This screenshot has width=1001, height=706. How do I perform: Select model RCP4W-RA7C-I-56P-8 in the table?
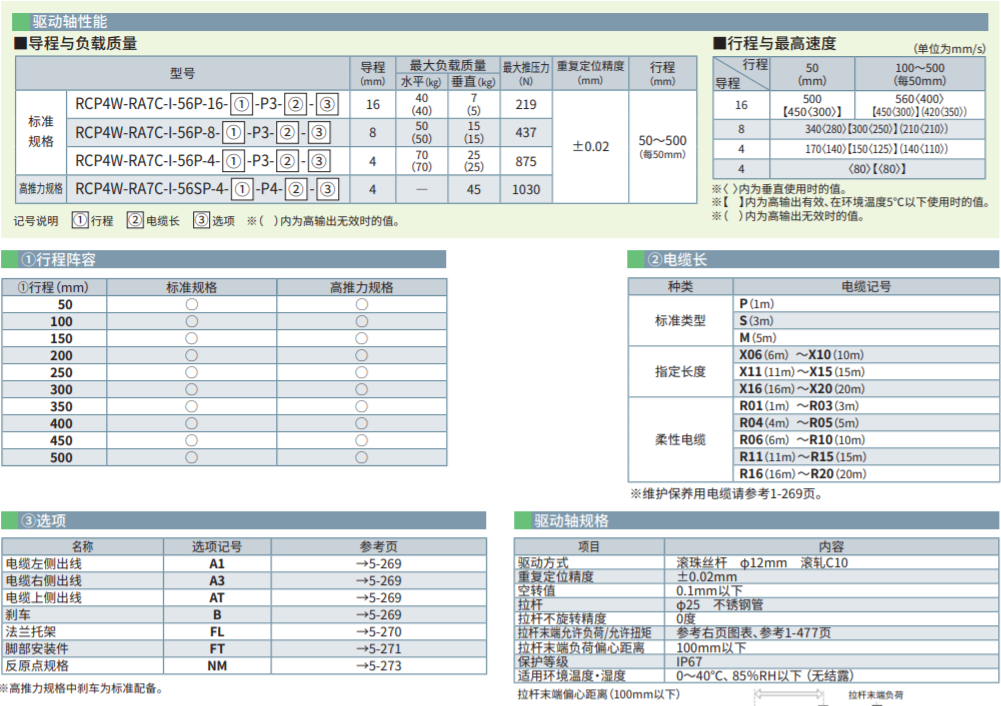click(x=203, y=132)
